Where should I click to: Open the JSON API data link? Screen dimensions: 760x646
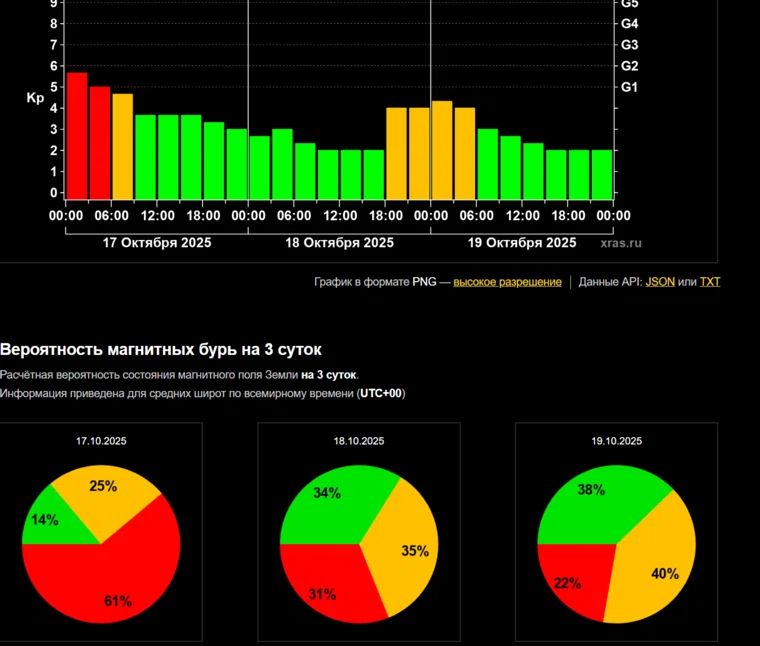[660, 282]
